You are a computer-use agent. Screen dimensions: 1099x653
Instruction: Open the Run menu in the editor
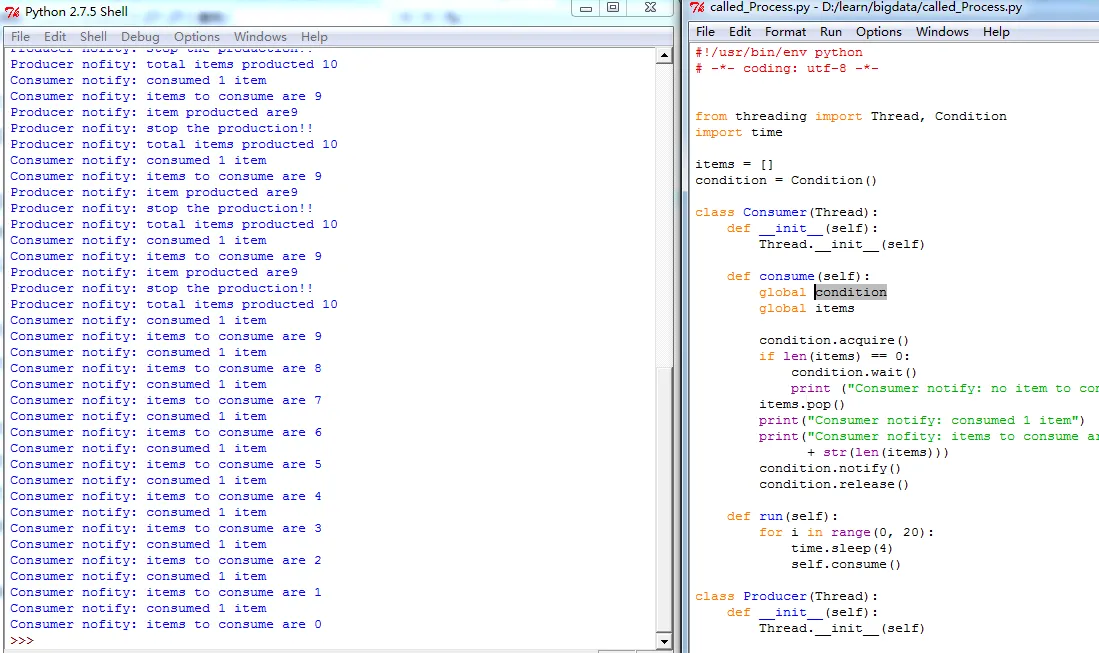(x=830, y=32)
